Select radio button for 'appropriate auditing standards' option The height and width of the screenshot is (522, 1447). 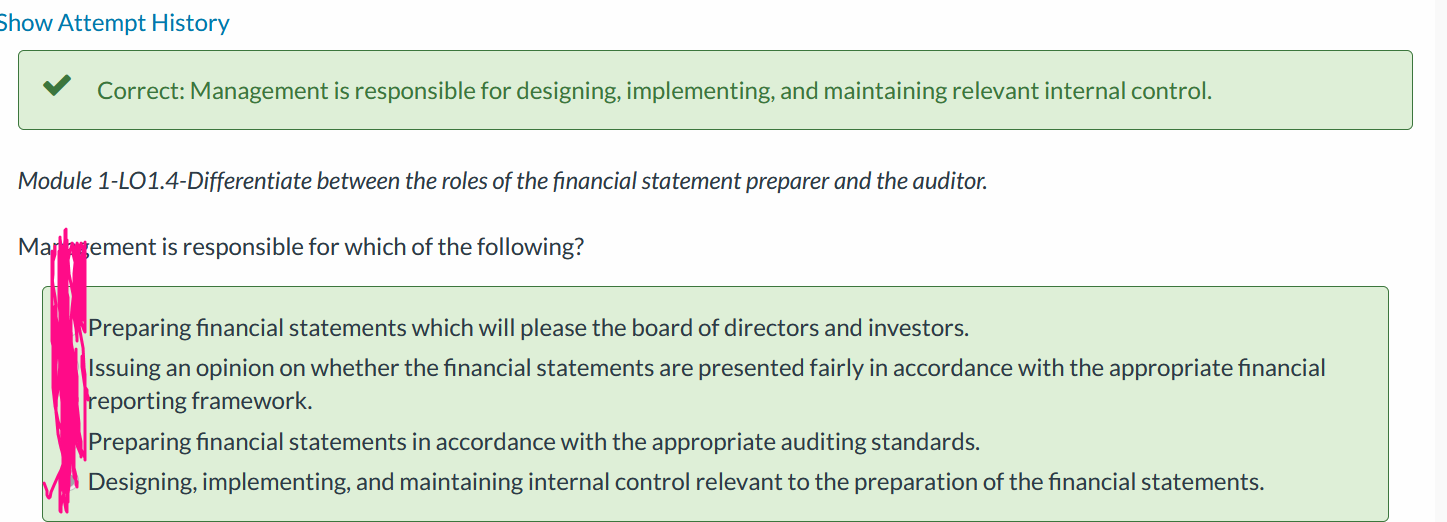pyautogui.click(x=68, y=442)
